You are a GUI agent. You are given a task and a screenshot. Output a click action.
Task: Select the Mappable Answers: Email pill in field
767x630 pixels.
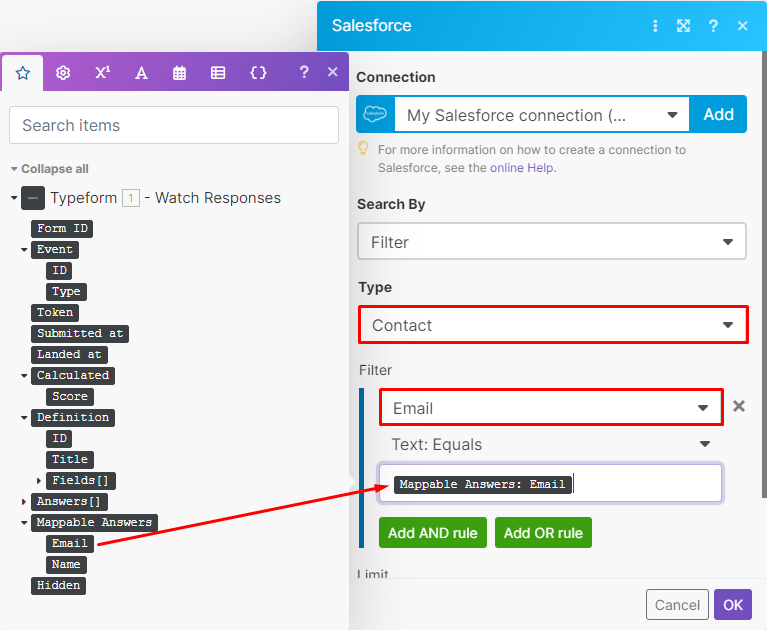point(483,484)
